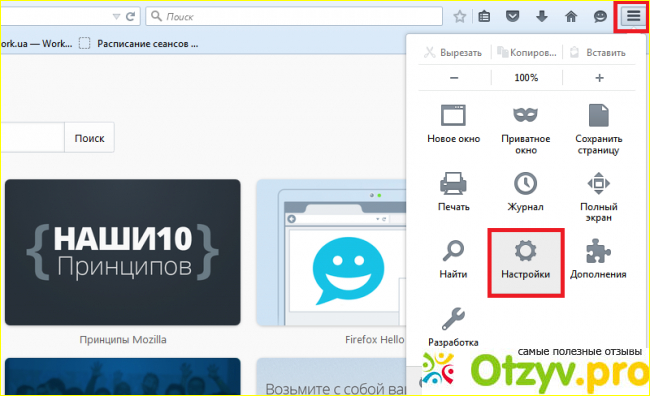Click the Pocket toolbar icon

click(512, 17)
